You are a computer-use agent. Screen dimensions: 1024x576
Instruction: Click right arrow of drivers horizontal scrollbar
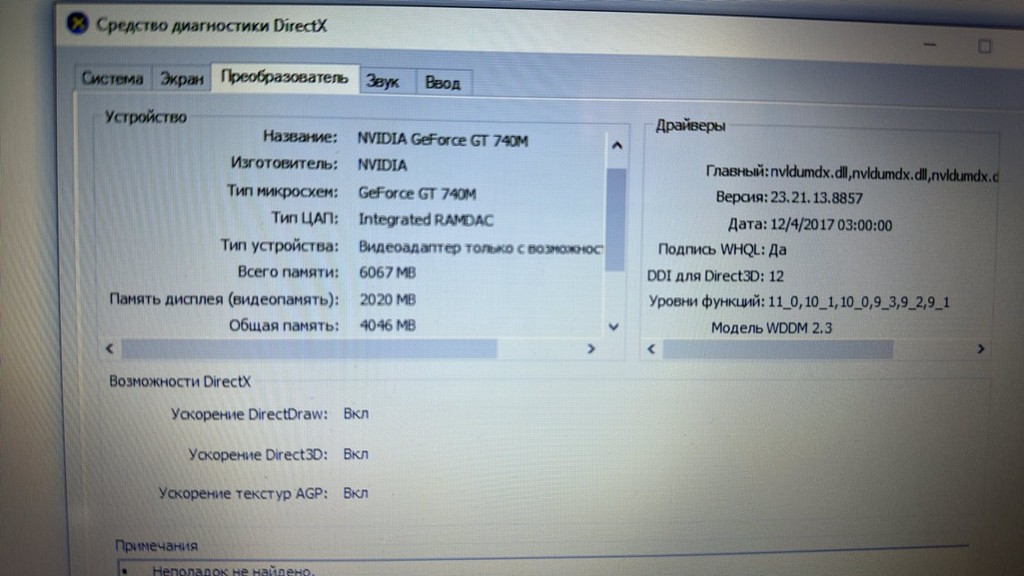980,349
